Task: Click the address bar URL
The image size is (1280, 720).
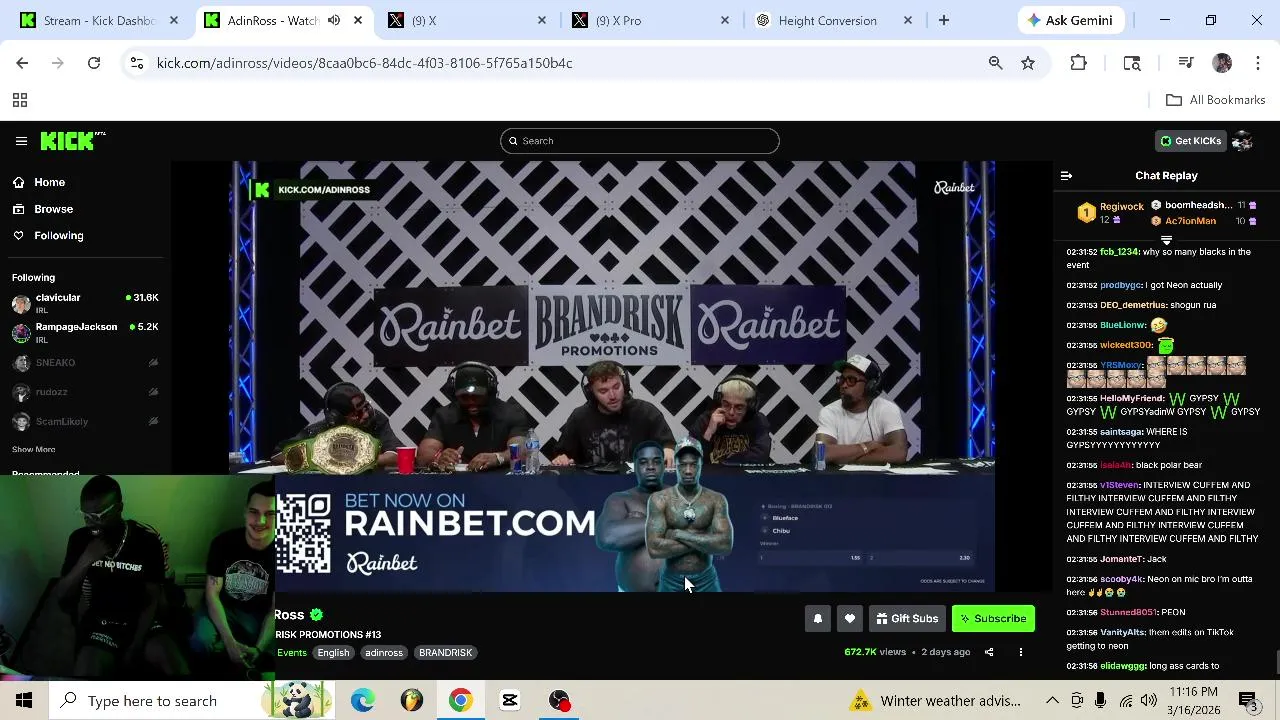Action: click(x=365, y=63)
